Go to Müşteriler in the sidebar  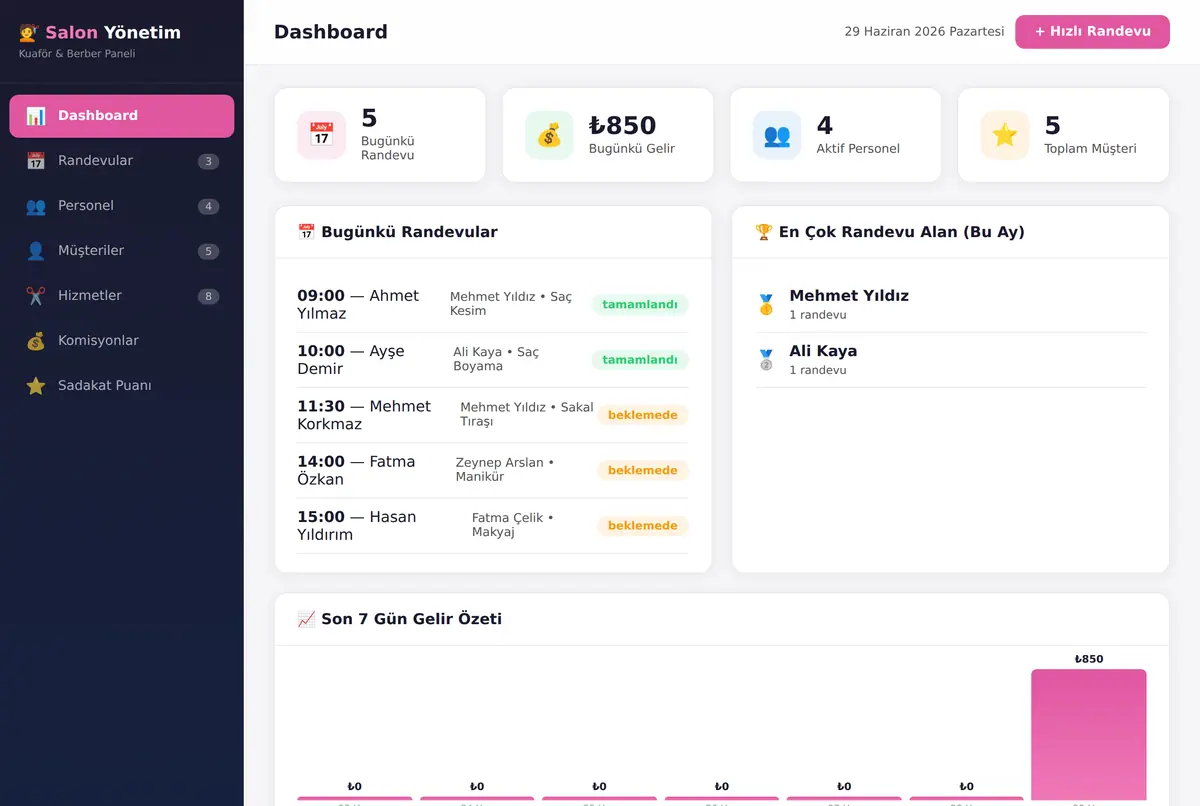tap(122, 251)
